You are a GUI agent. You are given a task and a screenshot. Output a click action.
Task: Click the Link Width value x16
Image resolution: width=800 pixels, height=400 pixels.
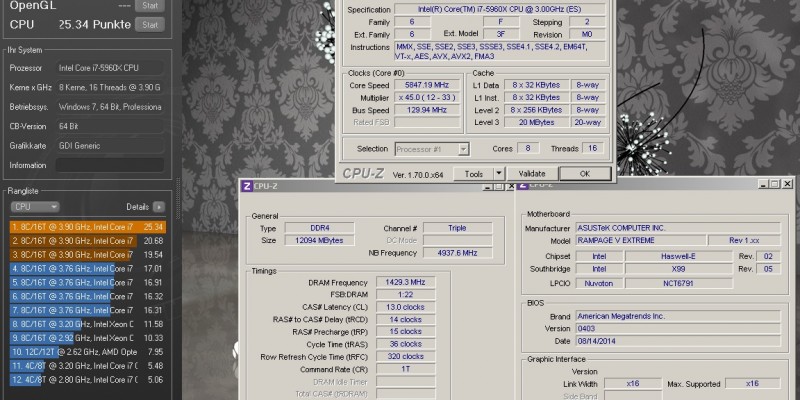coord(632,384)
